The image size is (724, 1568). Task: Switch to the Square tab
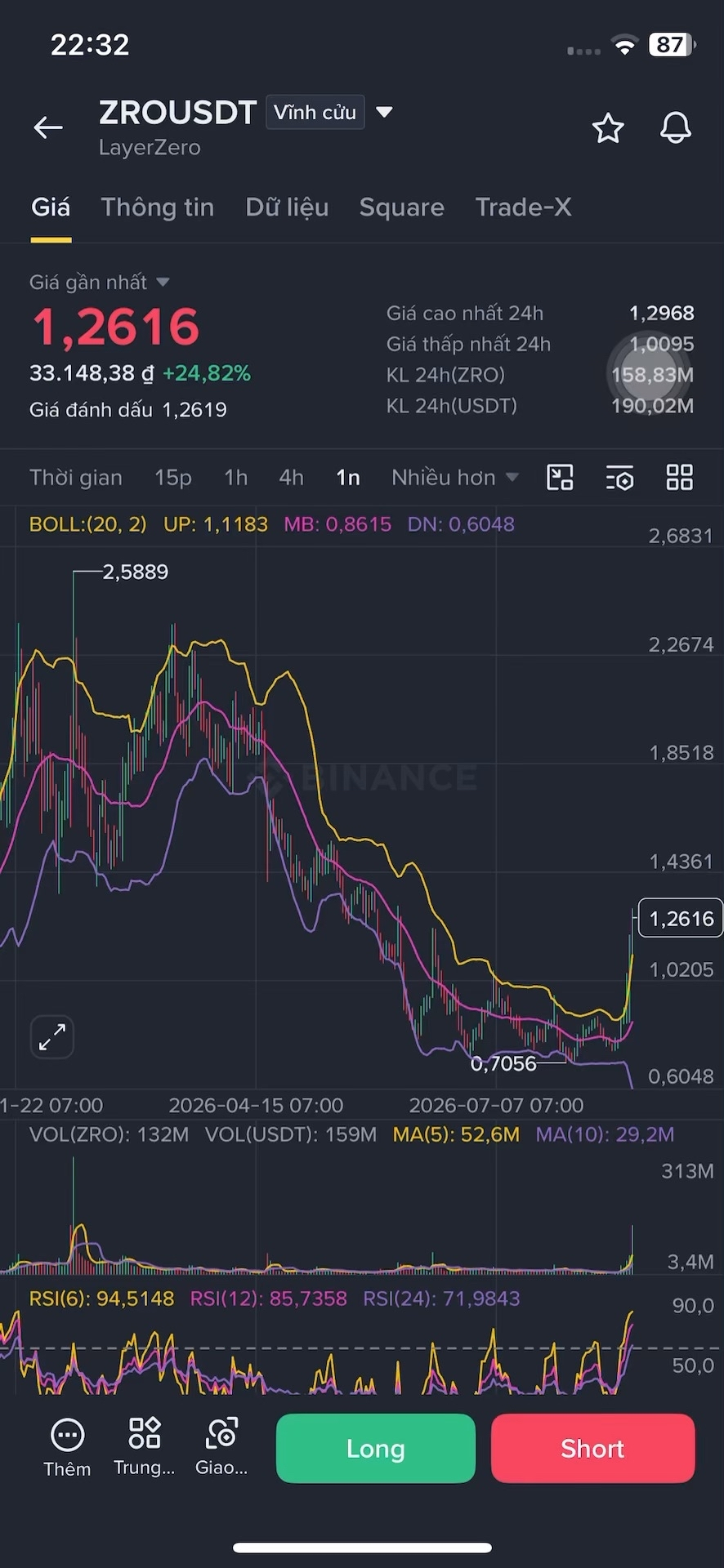click(x=402, y=207)
